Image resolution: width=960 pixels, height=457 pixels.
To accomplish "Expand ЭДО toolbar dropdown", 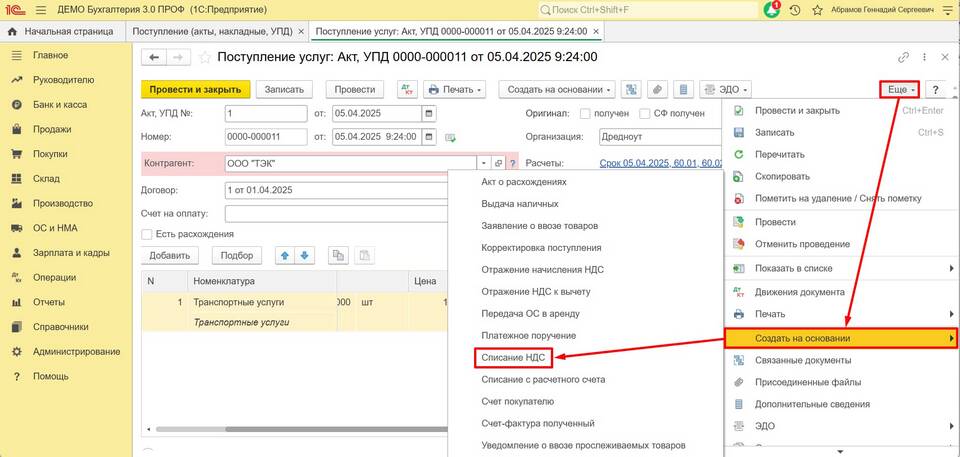I will (x=726, y=89).
